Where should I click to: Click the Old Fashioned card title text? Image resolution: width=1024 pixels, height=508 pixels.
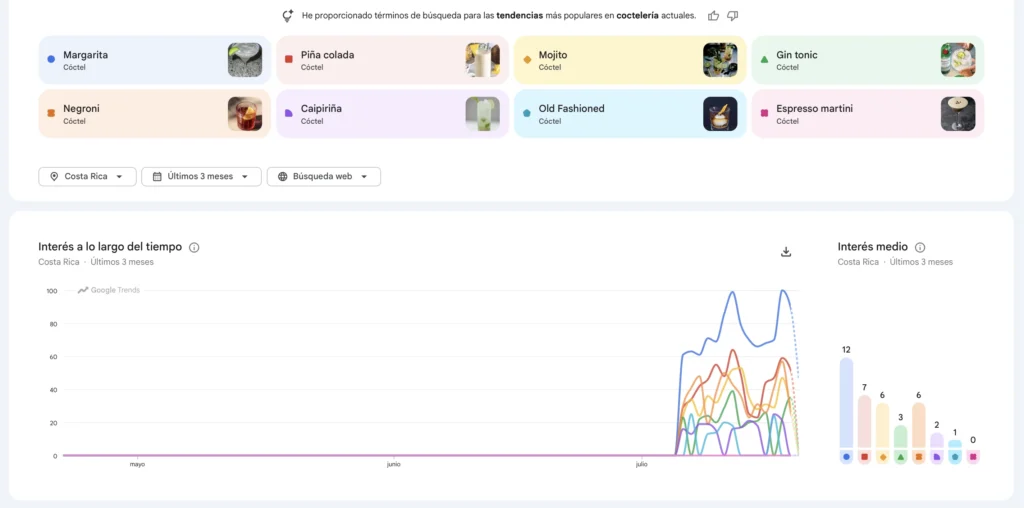point(571,108)
